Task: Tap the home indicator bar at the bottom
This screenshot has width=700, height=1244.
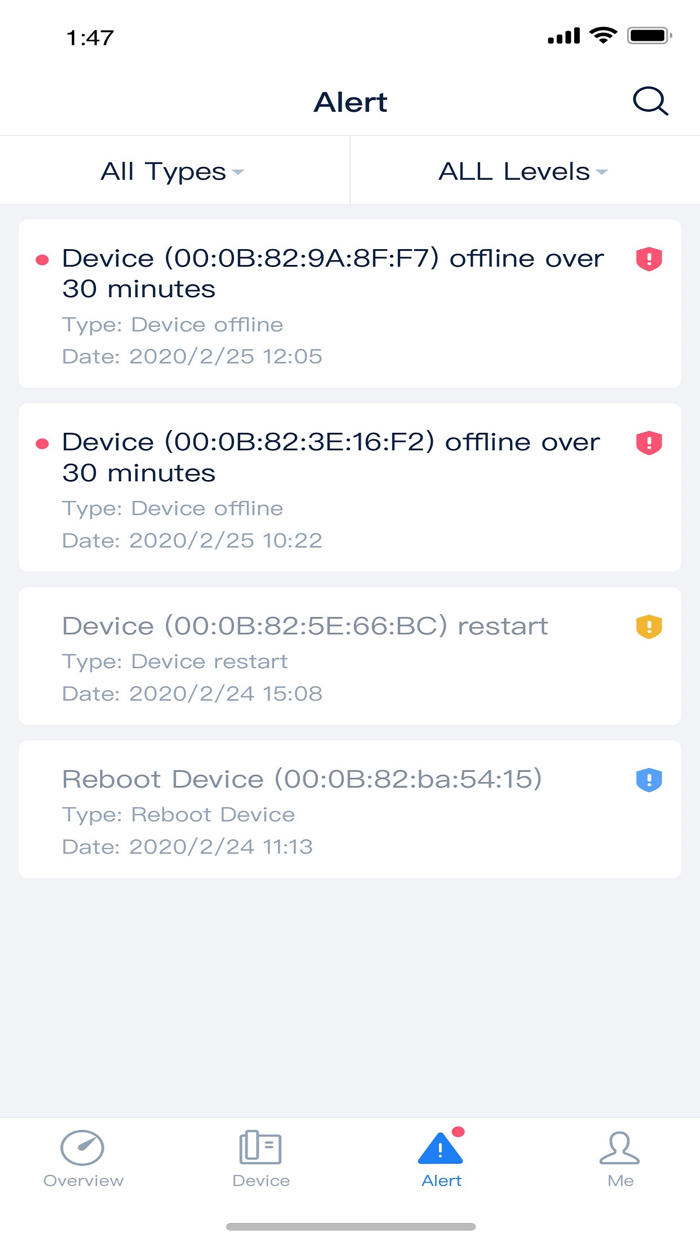Action: point(350,1224)
